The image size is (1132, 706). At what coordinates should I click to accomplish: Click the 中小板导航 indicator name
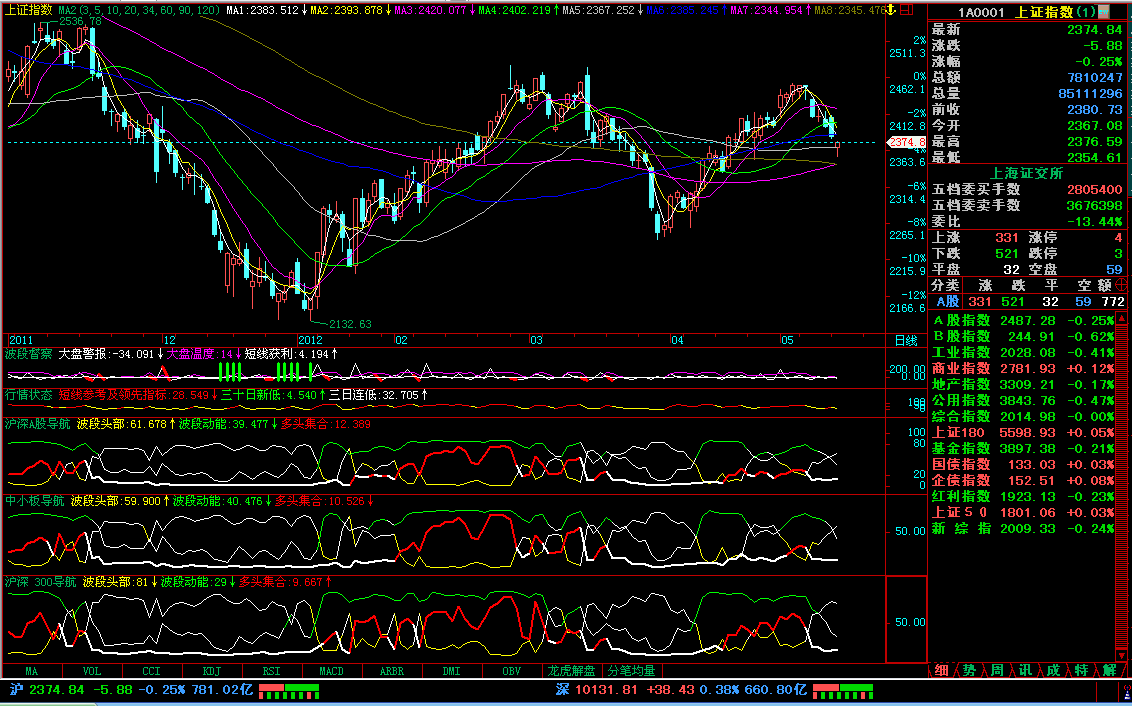pyautogui.click(x=35, y=500)
